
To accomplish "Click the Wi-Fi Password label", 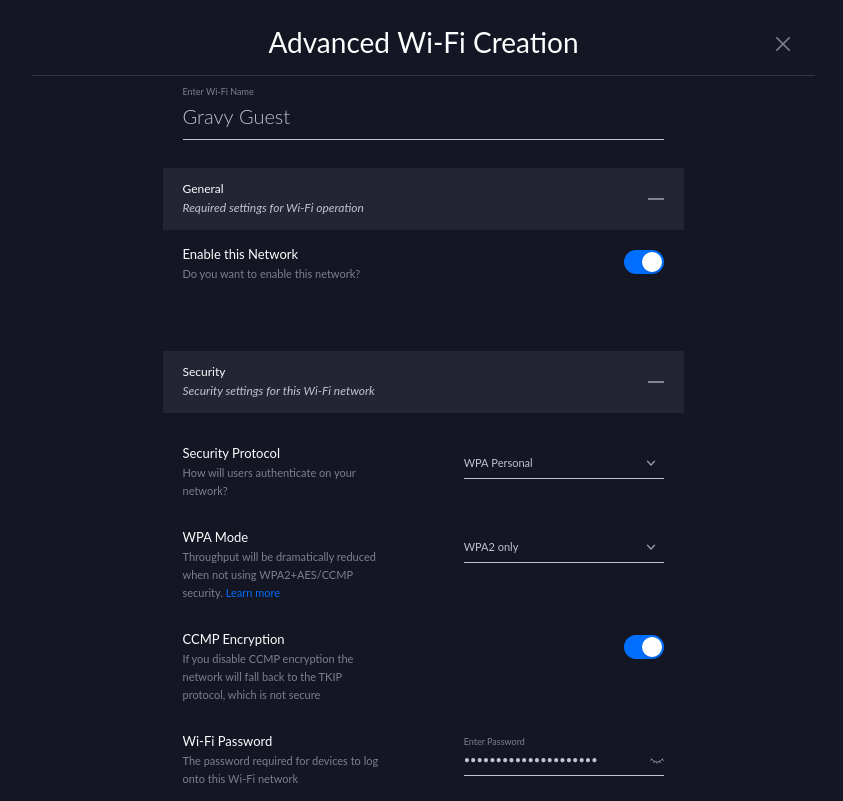I will (226, 741).
